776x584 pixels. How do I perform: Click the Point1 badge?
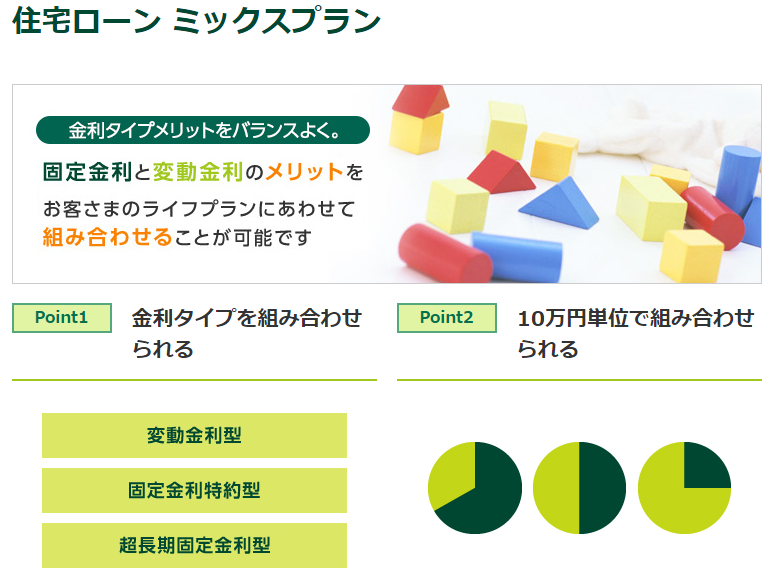[x=62, y=318]
